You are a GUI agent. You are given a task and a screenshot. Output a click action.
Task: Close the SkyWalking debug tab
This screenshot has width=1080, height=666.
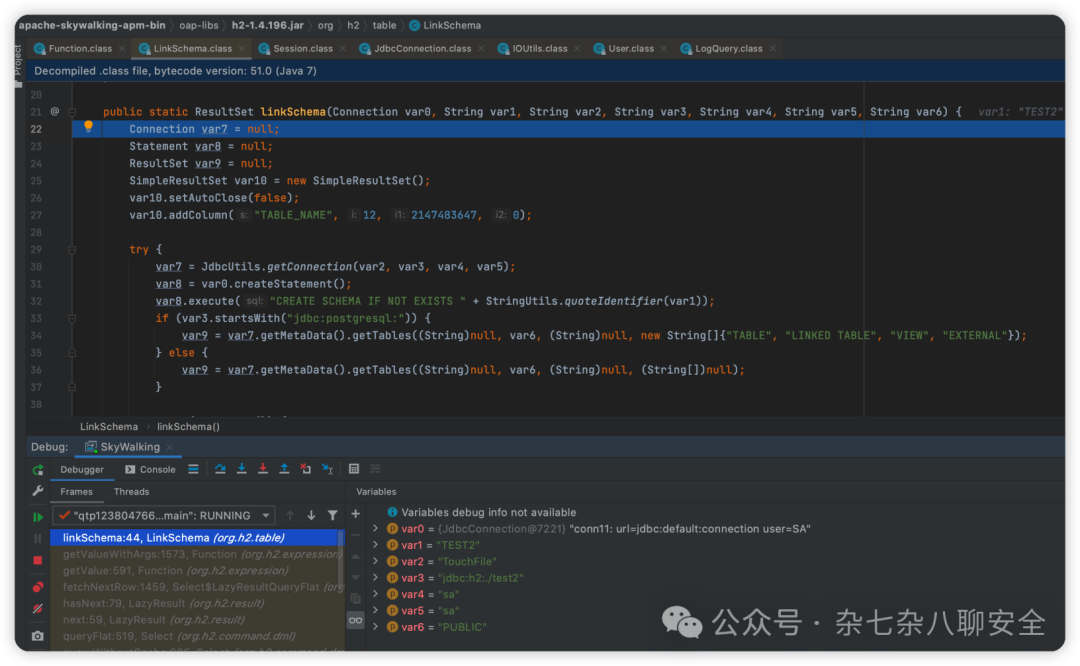(169, 447)
